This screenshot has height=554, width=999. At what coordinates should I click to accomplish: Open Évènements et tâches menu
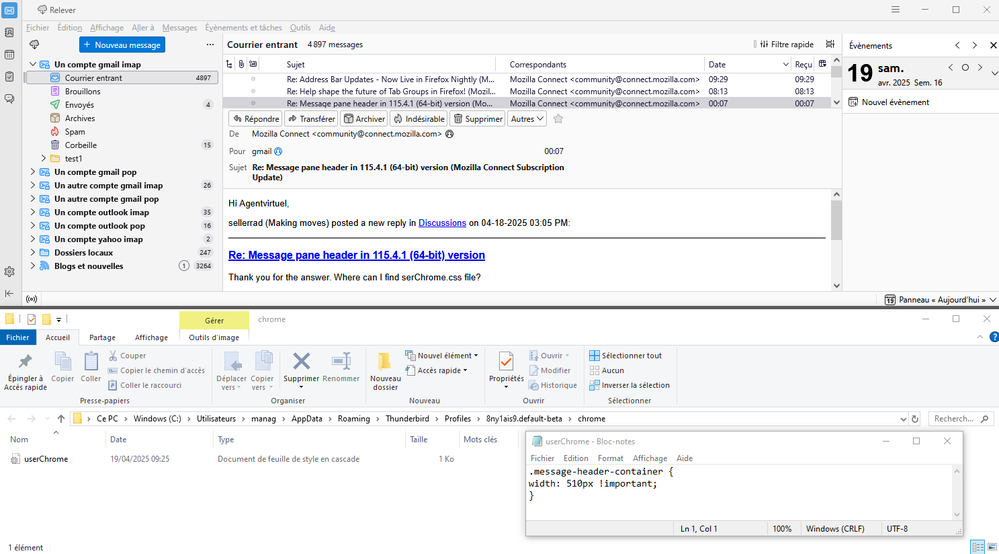tap(243, 27)
